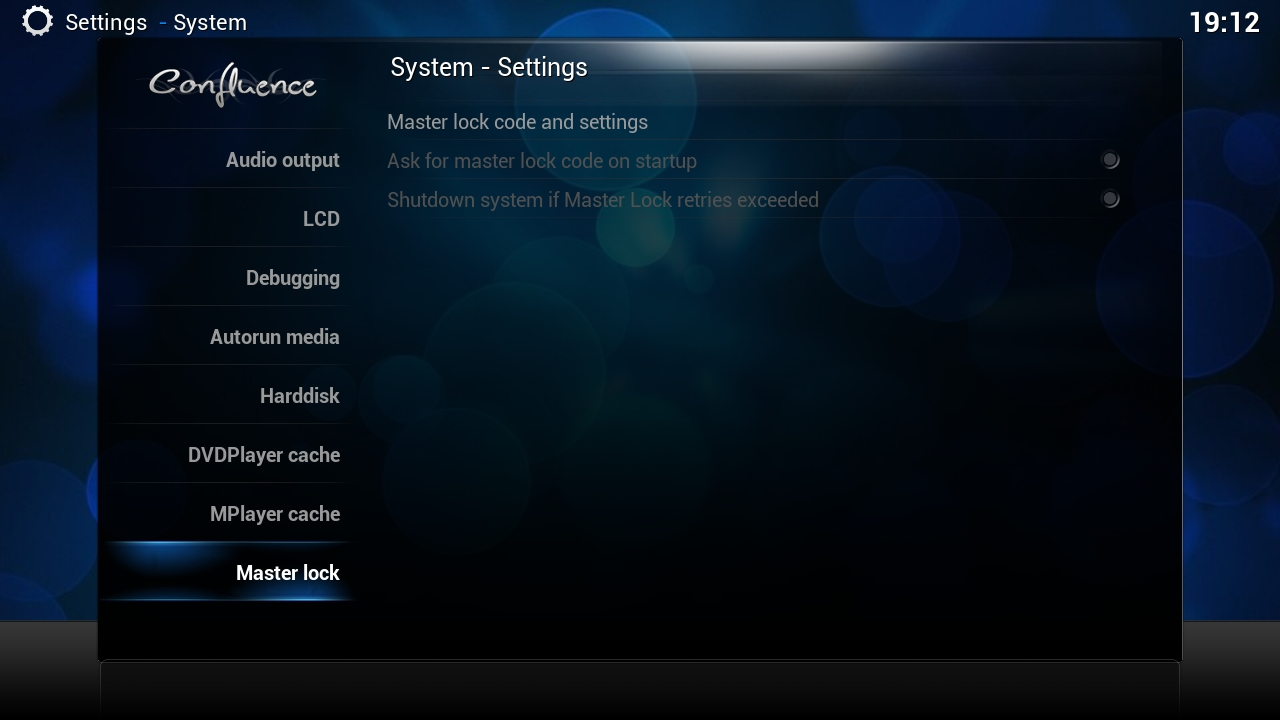
Task: Click the System - Settings heading
Action: 489,67
